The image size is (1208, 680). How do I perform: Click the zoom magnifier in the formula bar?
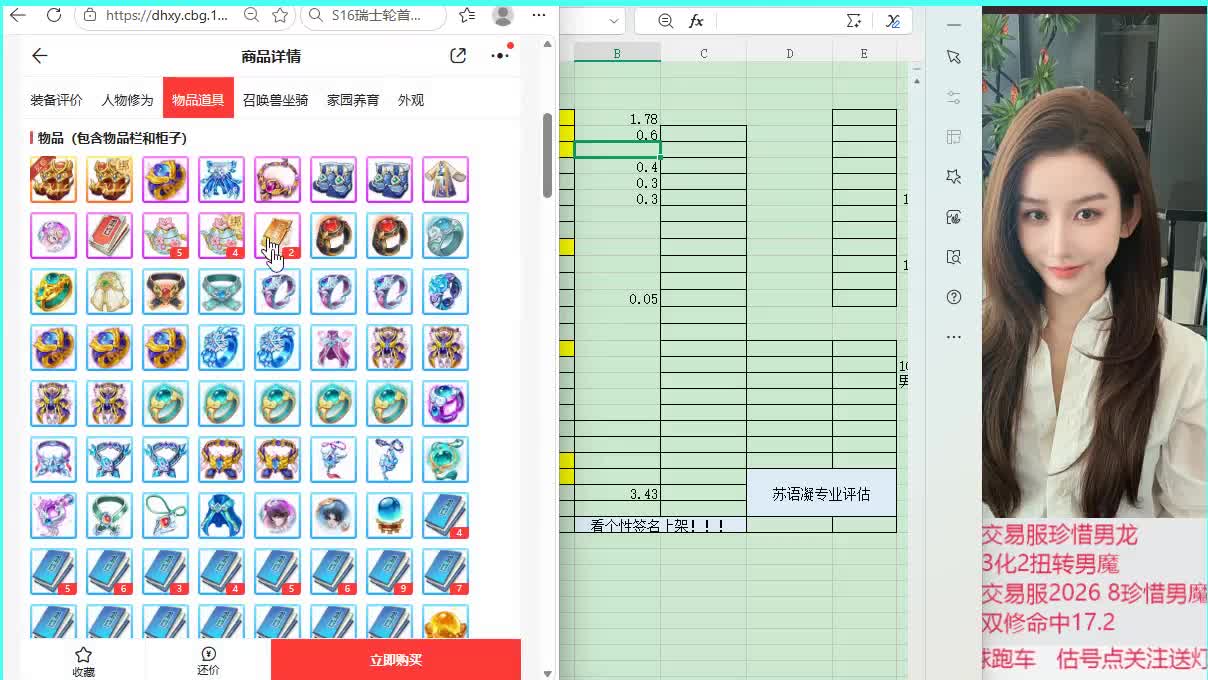pos(666,21)
